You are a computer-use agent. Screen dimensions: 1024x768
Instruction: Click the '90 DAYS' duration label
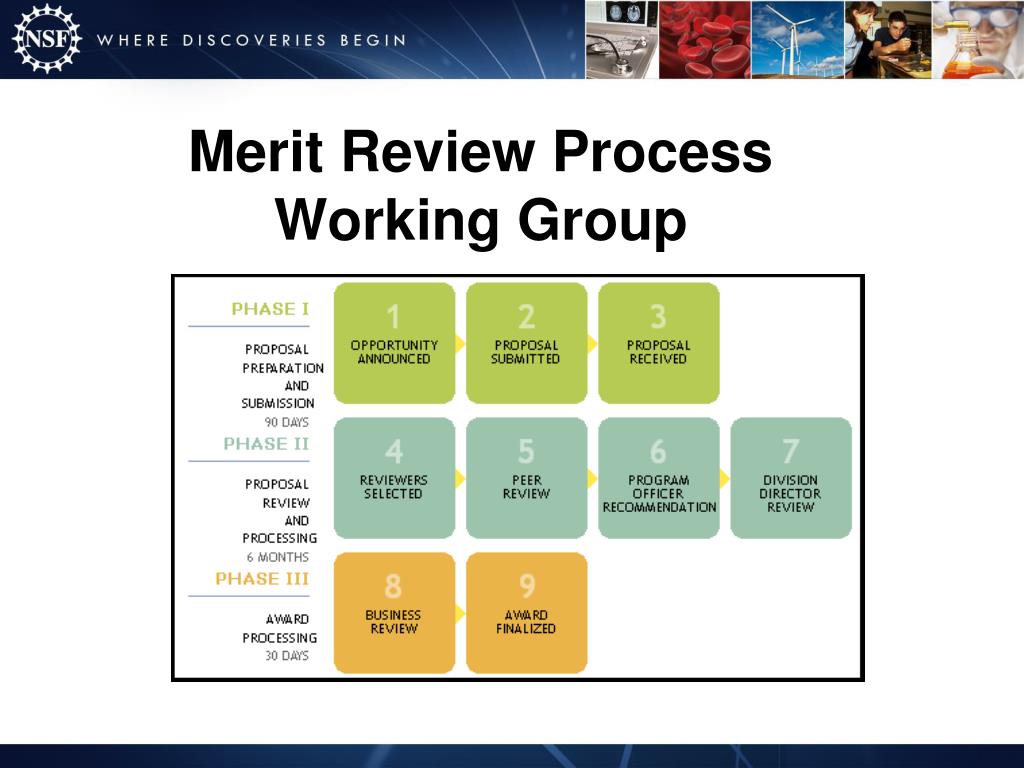click(286, 422)
